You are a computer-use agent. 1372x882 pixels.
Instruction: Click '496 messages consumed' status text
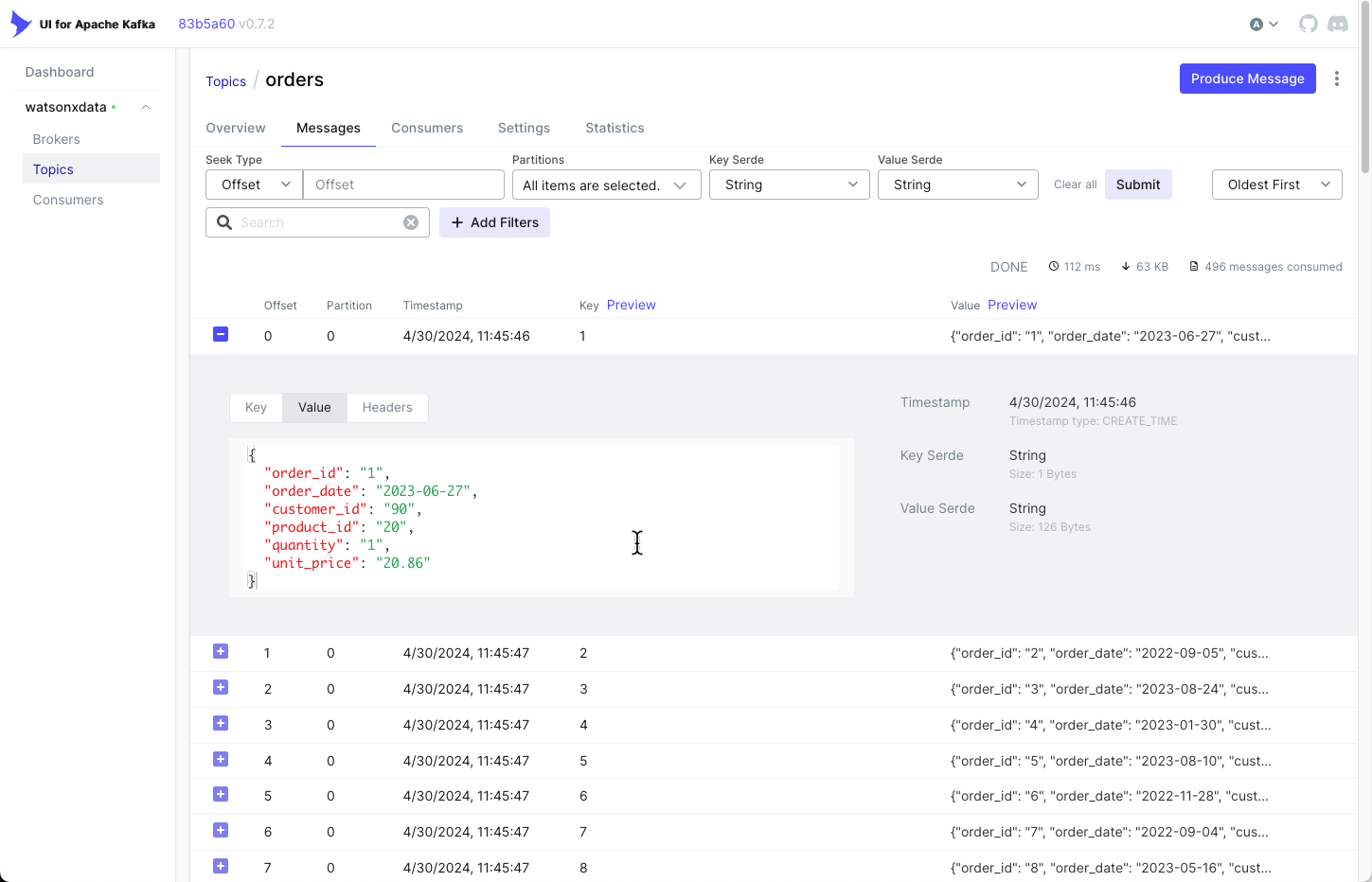(x=1273, y=267)
